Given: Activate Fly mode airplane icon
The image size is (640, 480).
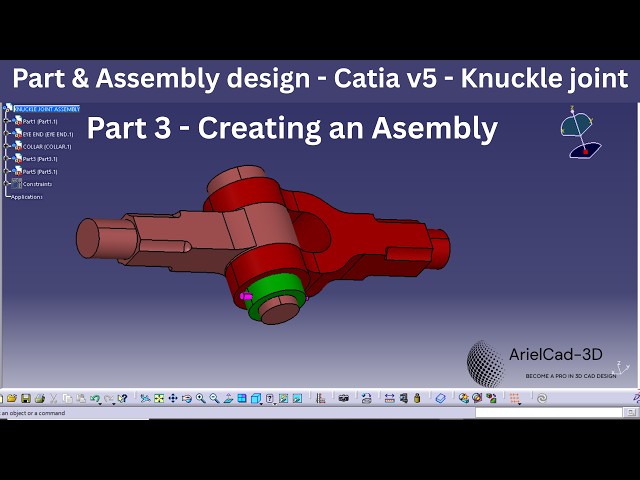Looking at the screenshot, I should pos(145,398).
